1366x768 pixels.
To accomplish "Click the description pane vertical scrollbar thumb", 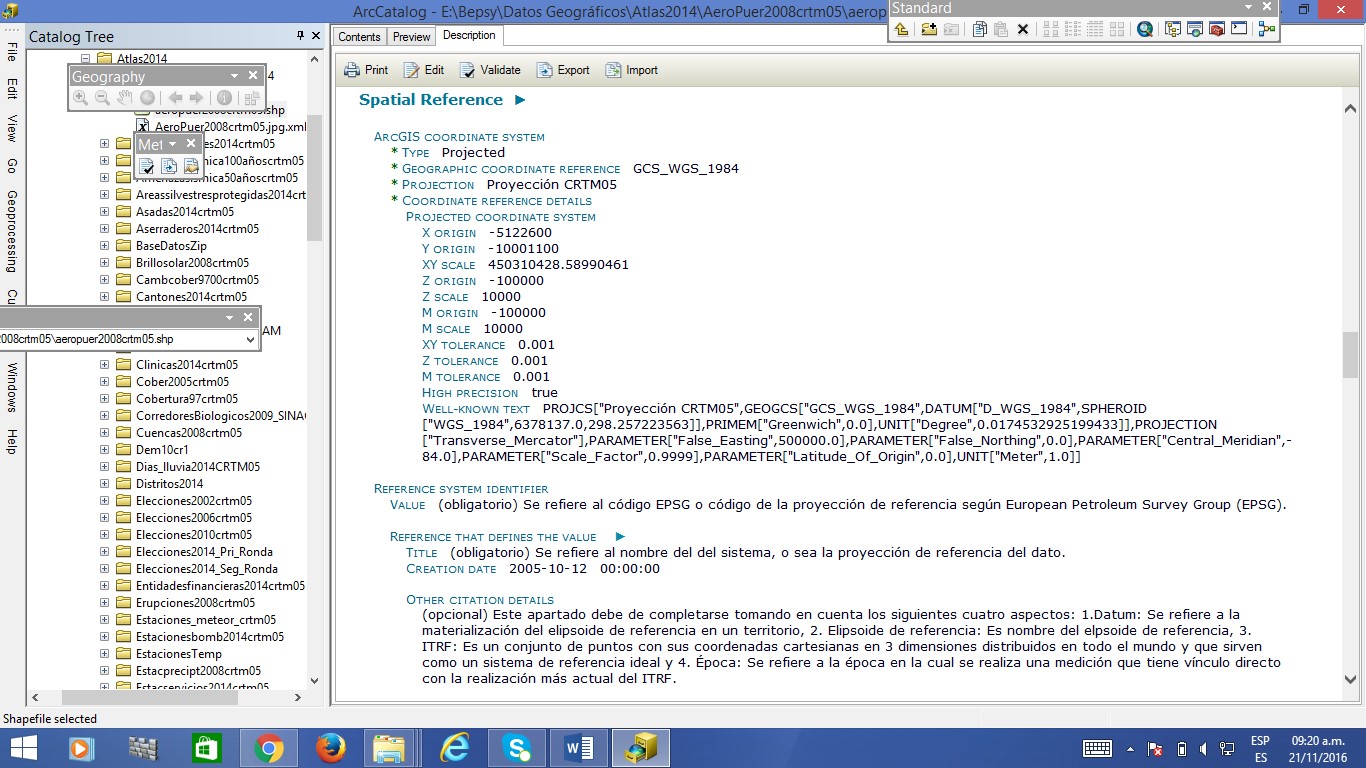I will 1350,353.
